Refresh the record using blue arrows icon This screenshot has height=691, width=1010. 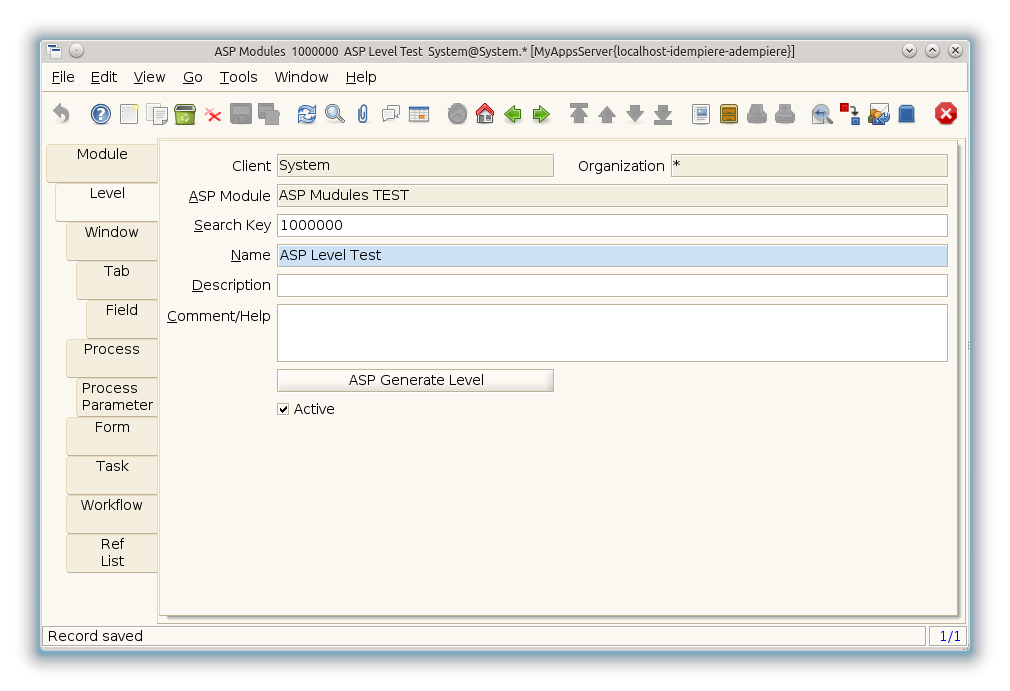click(307, 114)
